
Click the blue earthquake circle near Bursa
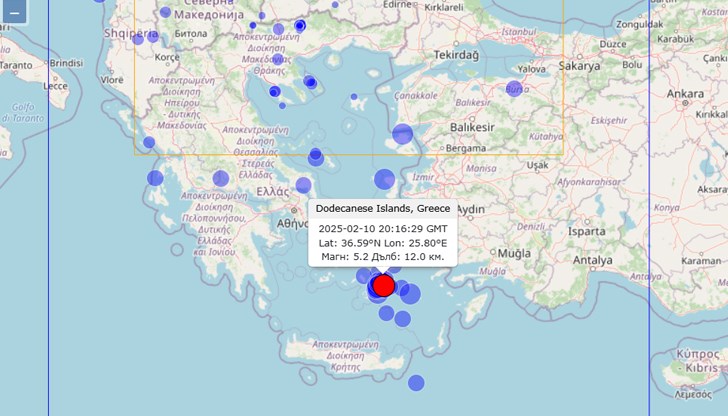click(x=514, y=88)
